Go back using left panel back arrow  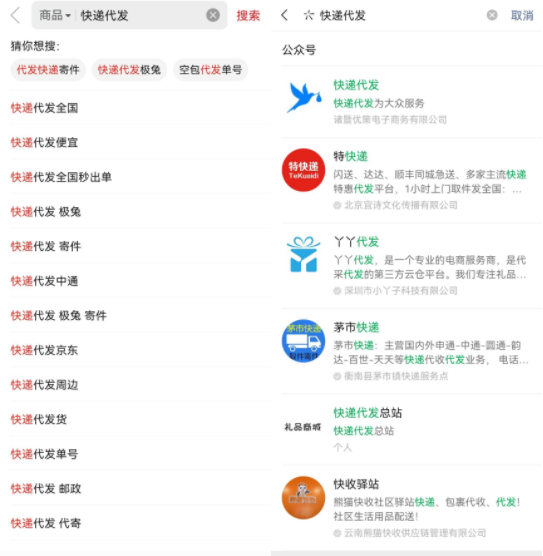pos(16,15)
